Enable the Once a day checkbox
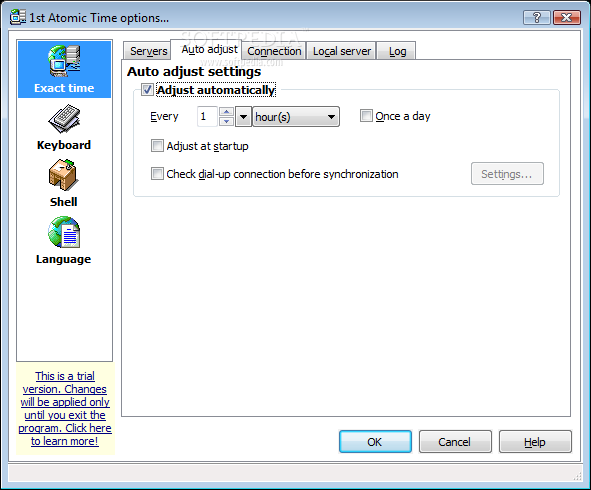This screenshot has height=490, width=591. click(366, 116)
